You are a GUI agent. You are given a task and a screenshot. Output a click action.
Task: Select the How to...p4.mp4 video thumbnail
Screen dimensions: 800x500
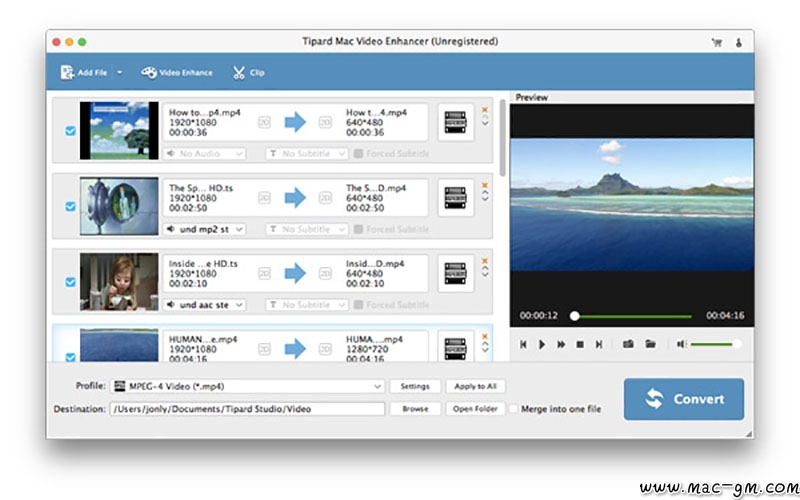coord(119,131)
